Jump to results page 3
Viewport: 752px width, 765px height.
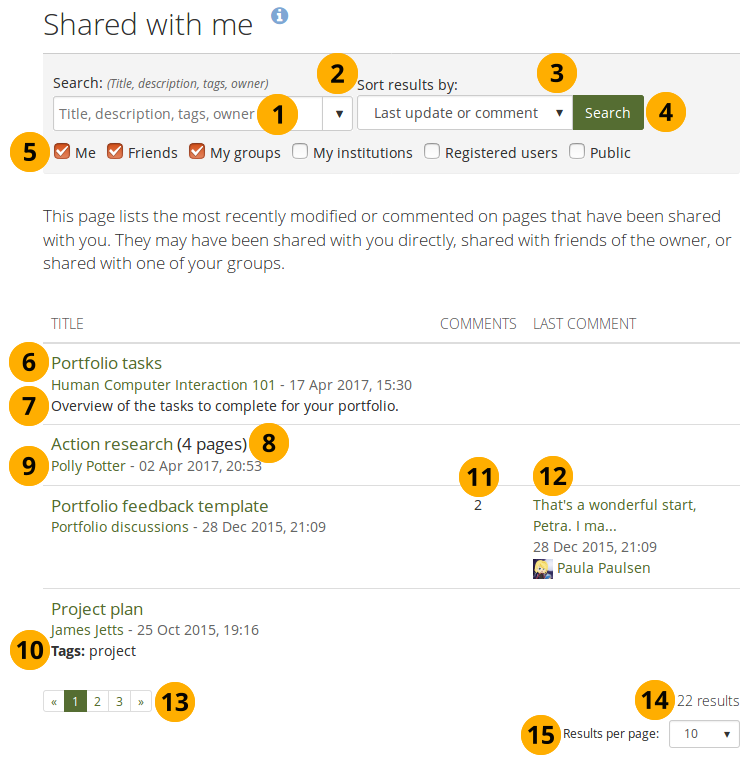[119, 702]
